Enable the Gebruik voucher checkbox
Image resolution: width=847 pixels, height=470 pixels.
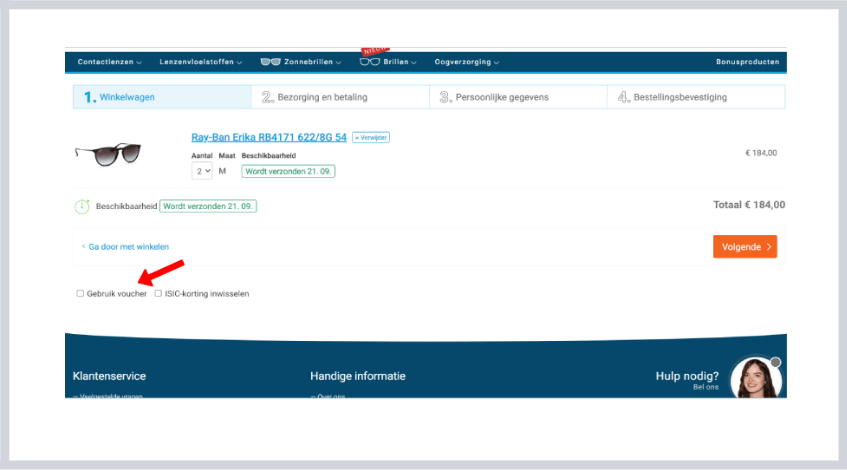point(81,294)
